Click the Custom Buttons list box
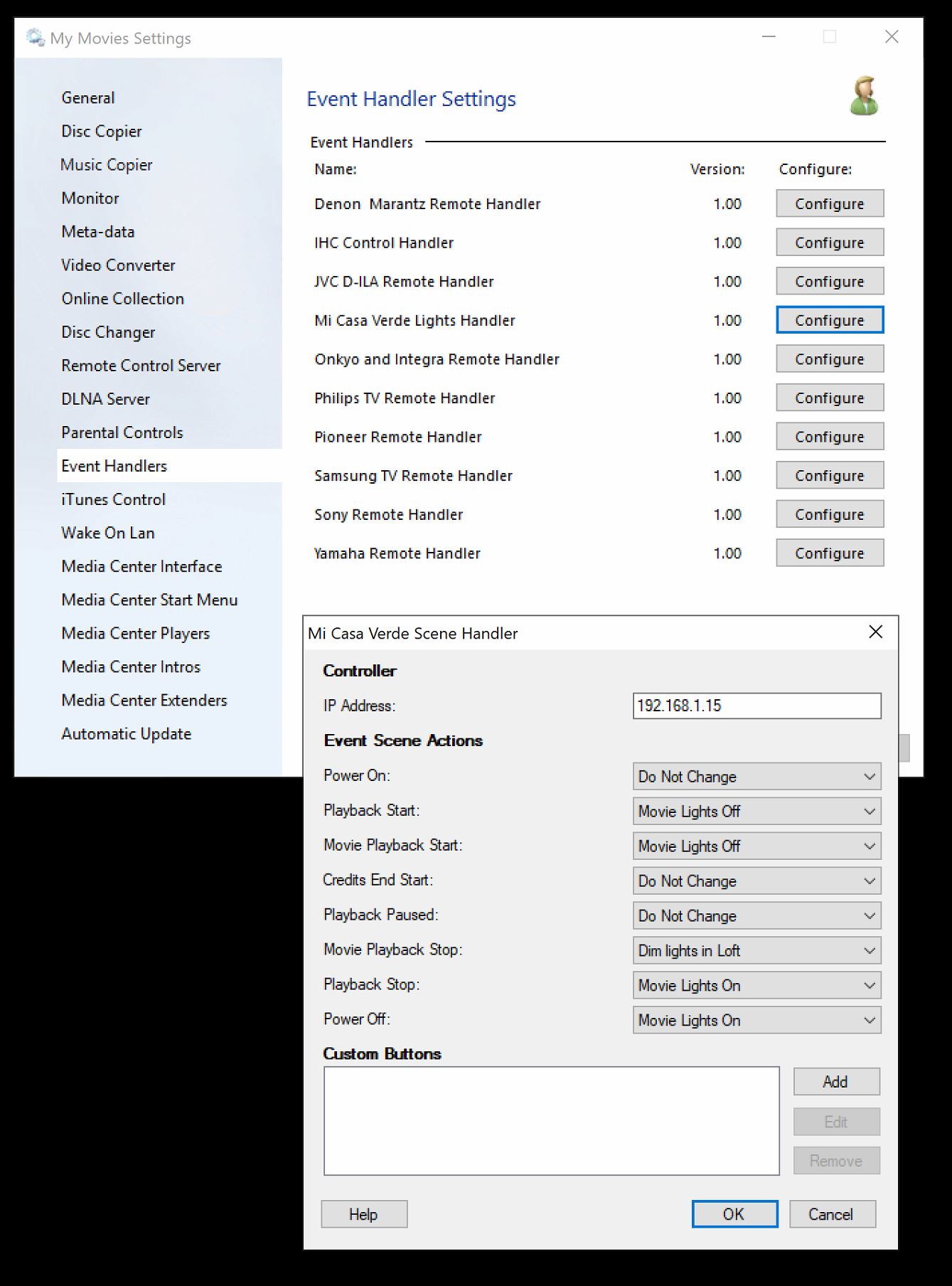 551,1120
